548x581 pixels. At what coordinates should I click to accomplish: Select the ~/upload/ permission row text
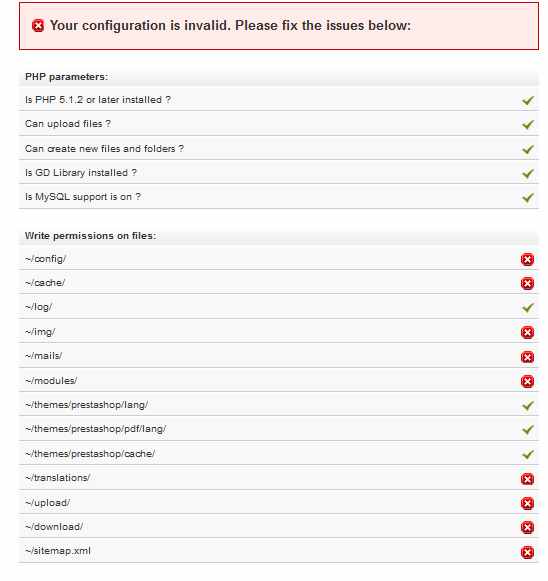(x=47, y=503)
